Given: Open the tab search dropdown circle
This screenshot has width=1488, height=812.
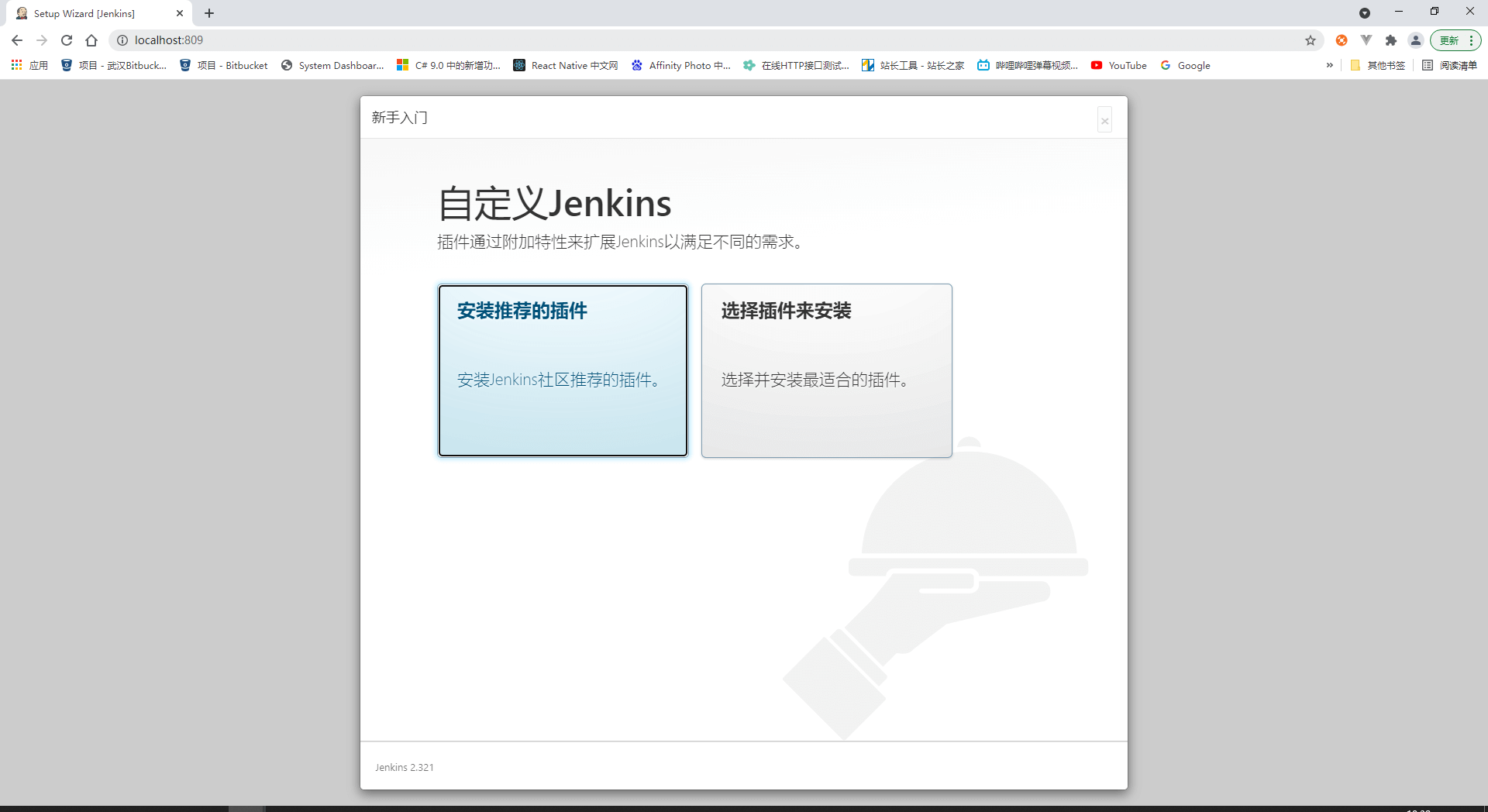Looking at the screenshot, I should click(1365, 13).
